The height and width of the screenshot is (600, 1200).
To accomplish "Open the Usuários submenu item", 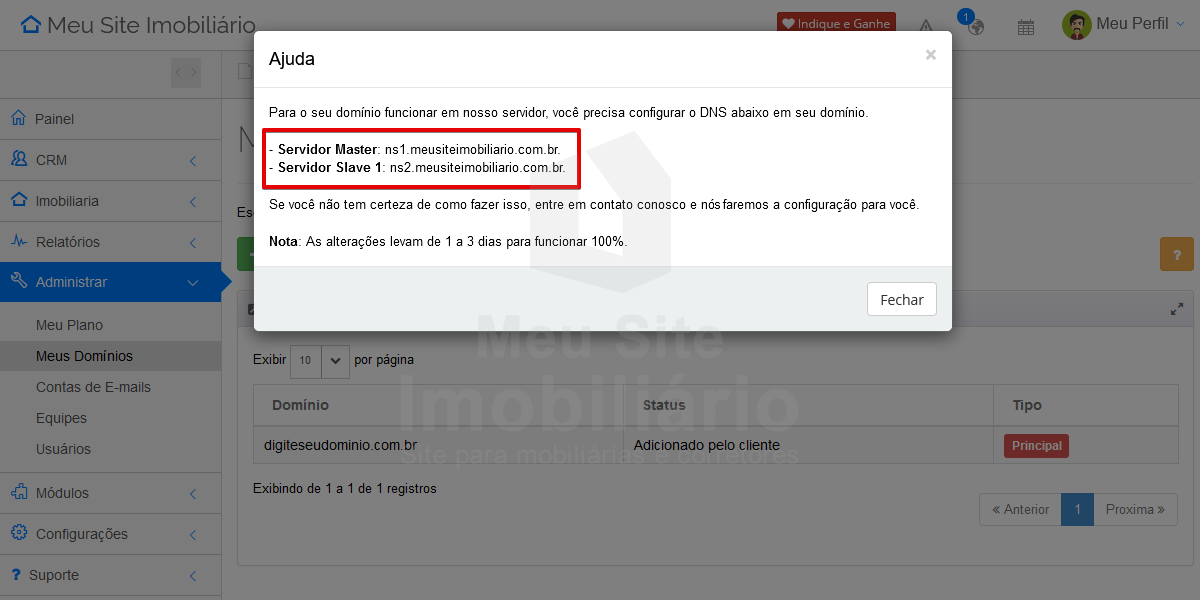I will click(x=63, y=449).
